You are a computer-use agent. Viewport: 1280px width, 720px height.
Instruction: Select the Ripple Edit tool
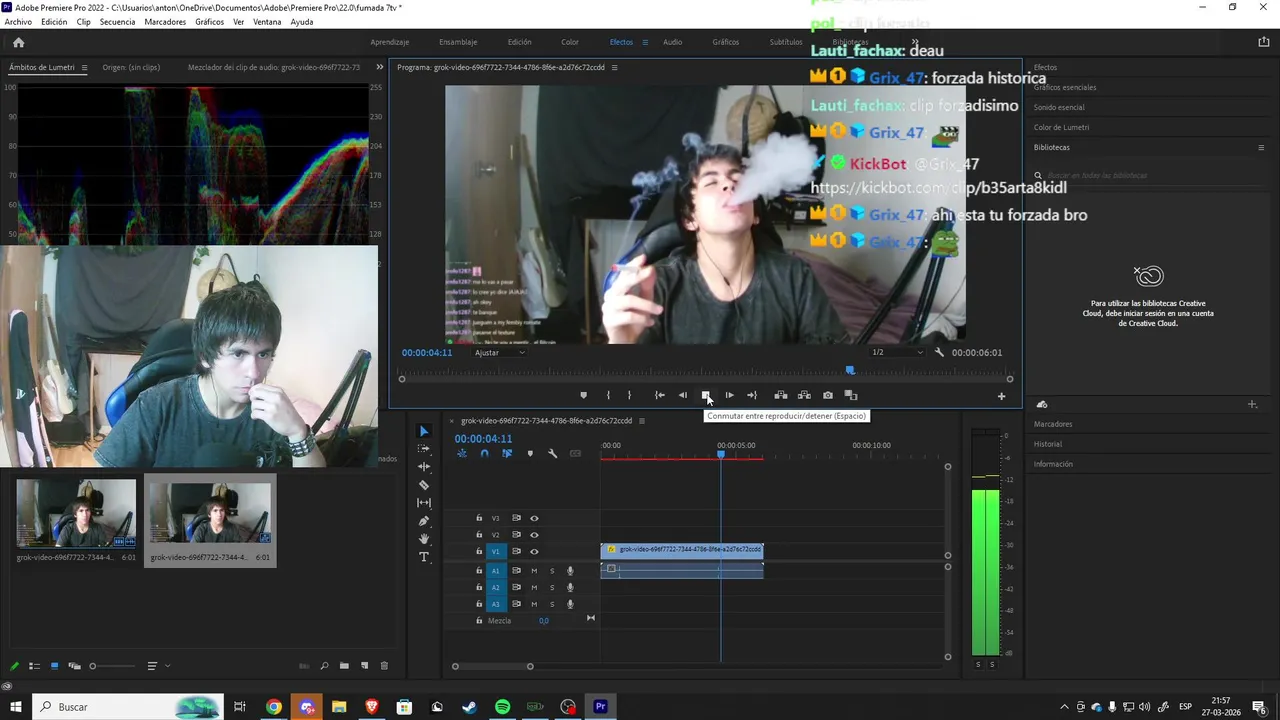point(424,467)
